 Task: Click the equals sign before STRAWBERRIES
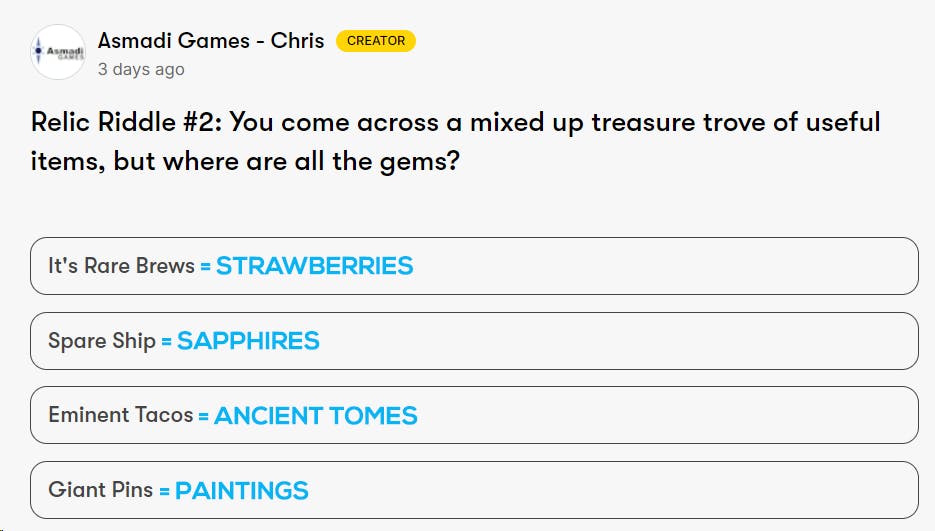[x=205, y=267]
